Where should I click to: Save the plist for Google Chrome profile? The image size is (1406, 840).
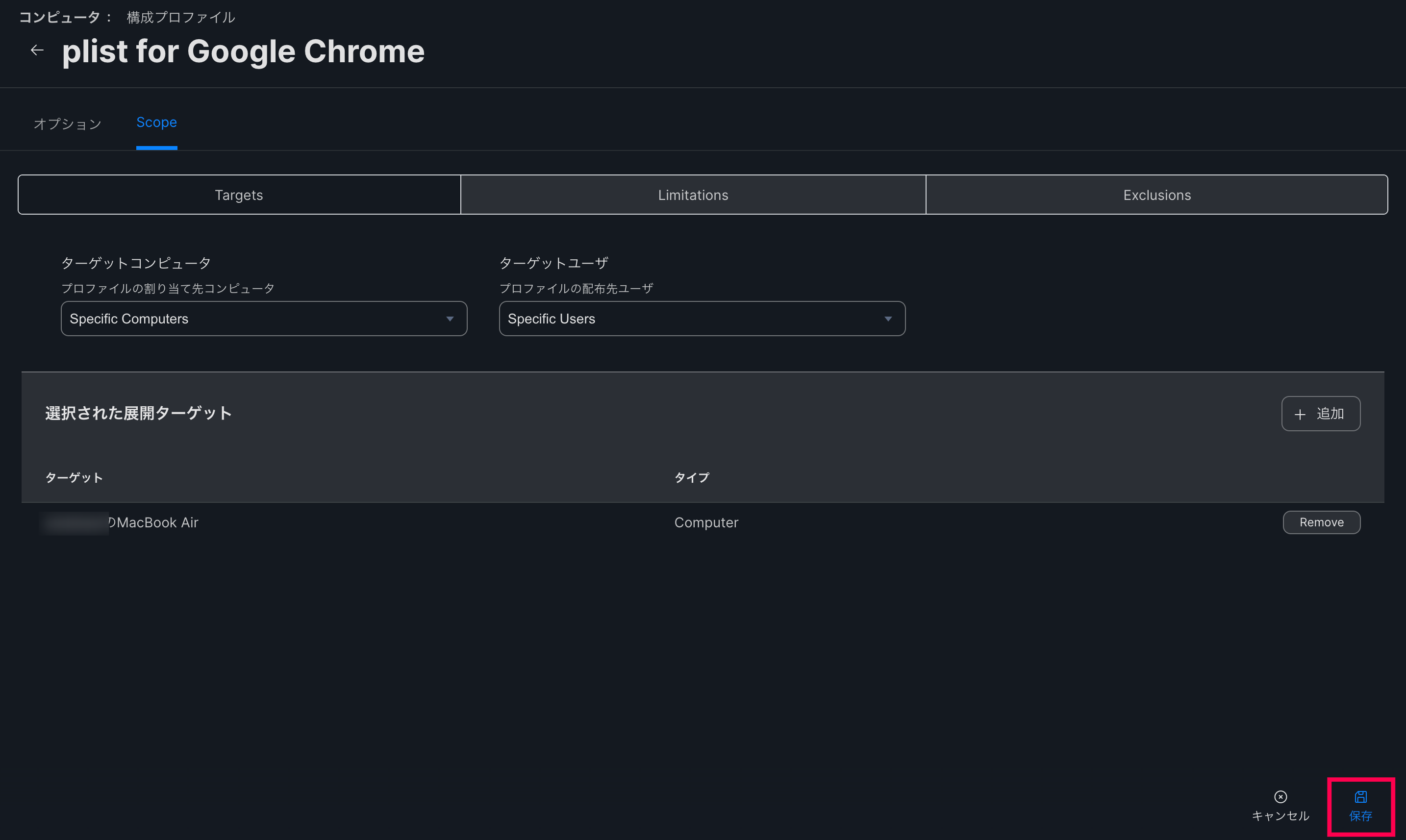pos(1361,815)
